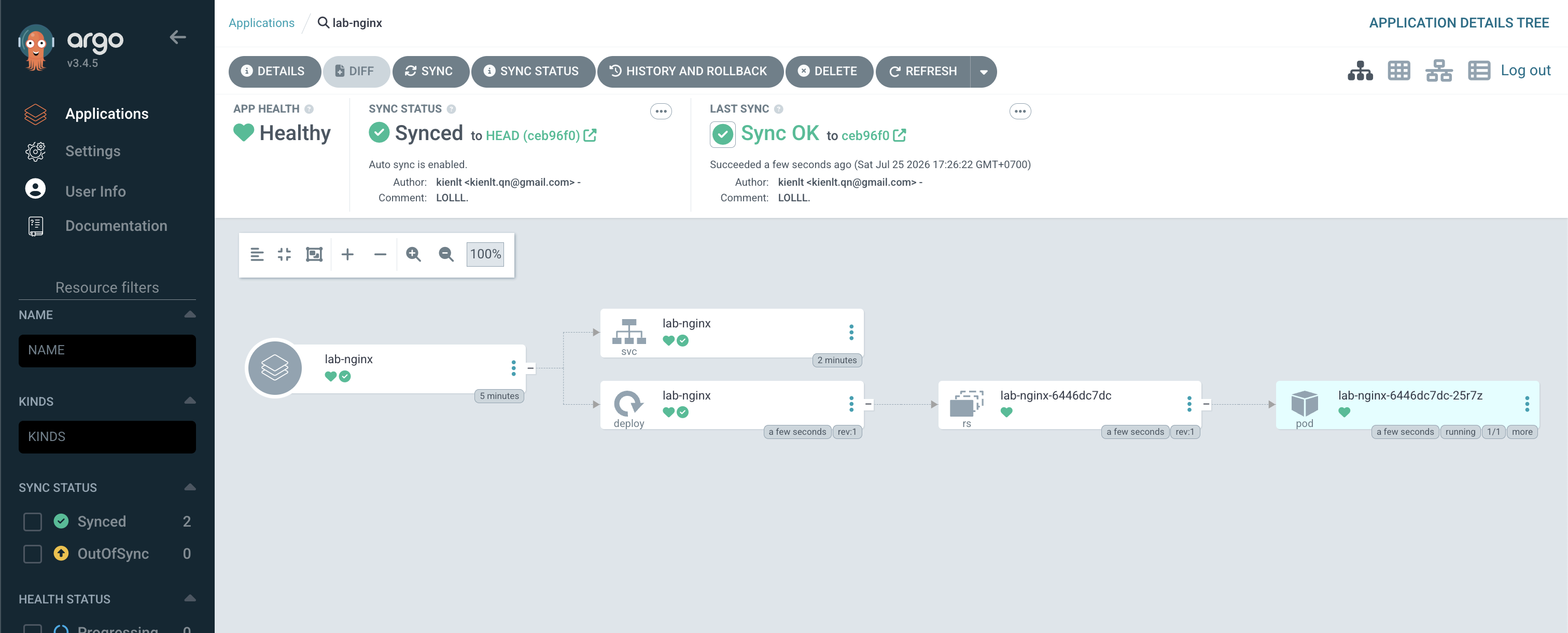Switch to network view icon
Screen dimensions: 1568x633
click(1439, 71)
